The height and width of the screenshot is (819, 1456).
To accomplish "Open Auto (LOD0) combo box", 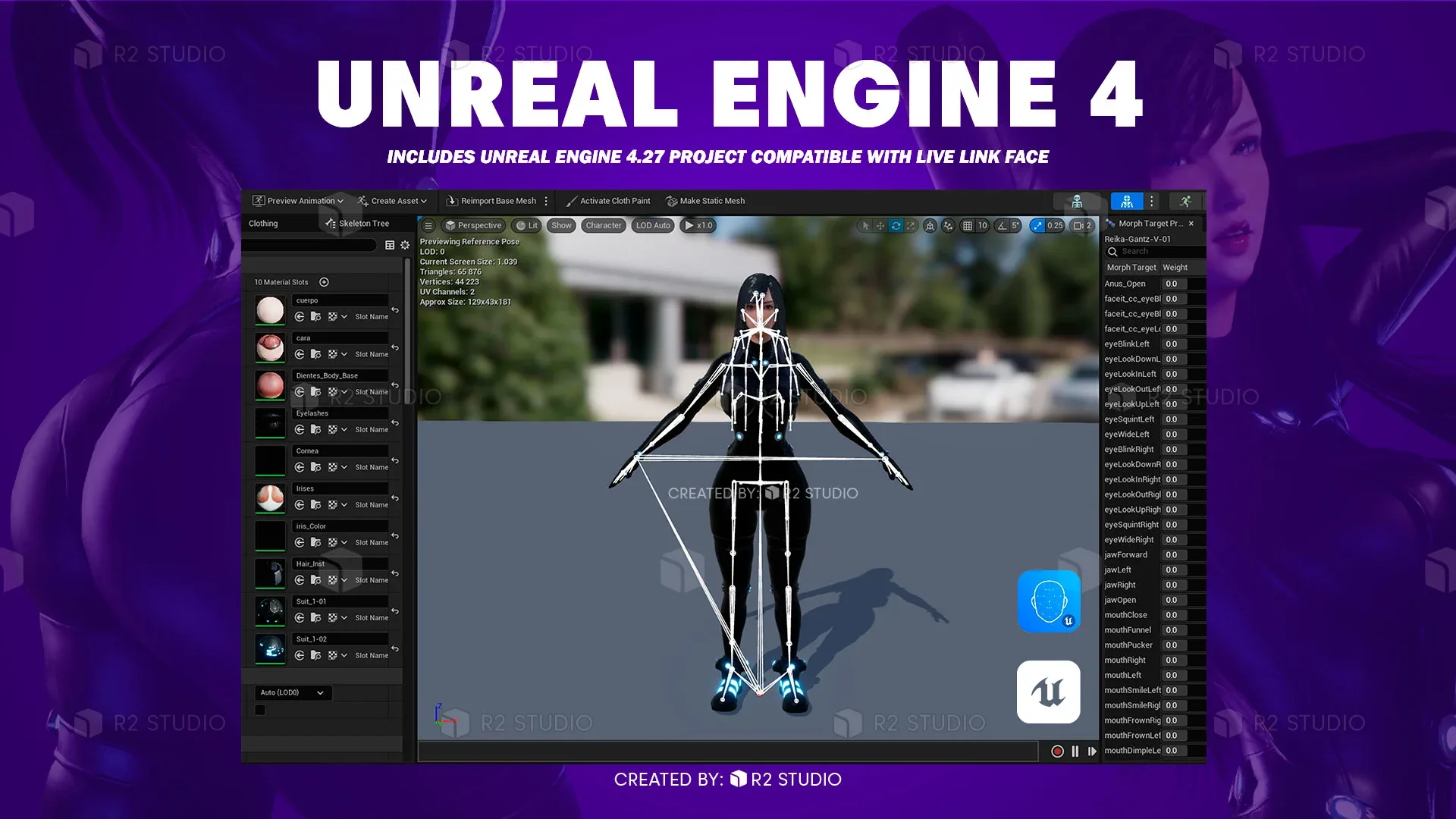I will tap(292, 692).
